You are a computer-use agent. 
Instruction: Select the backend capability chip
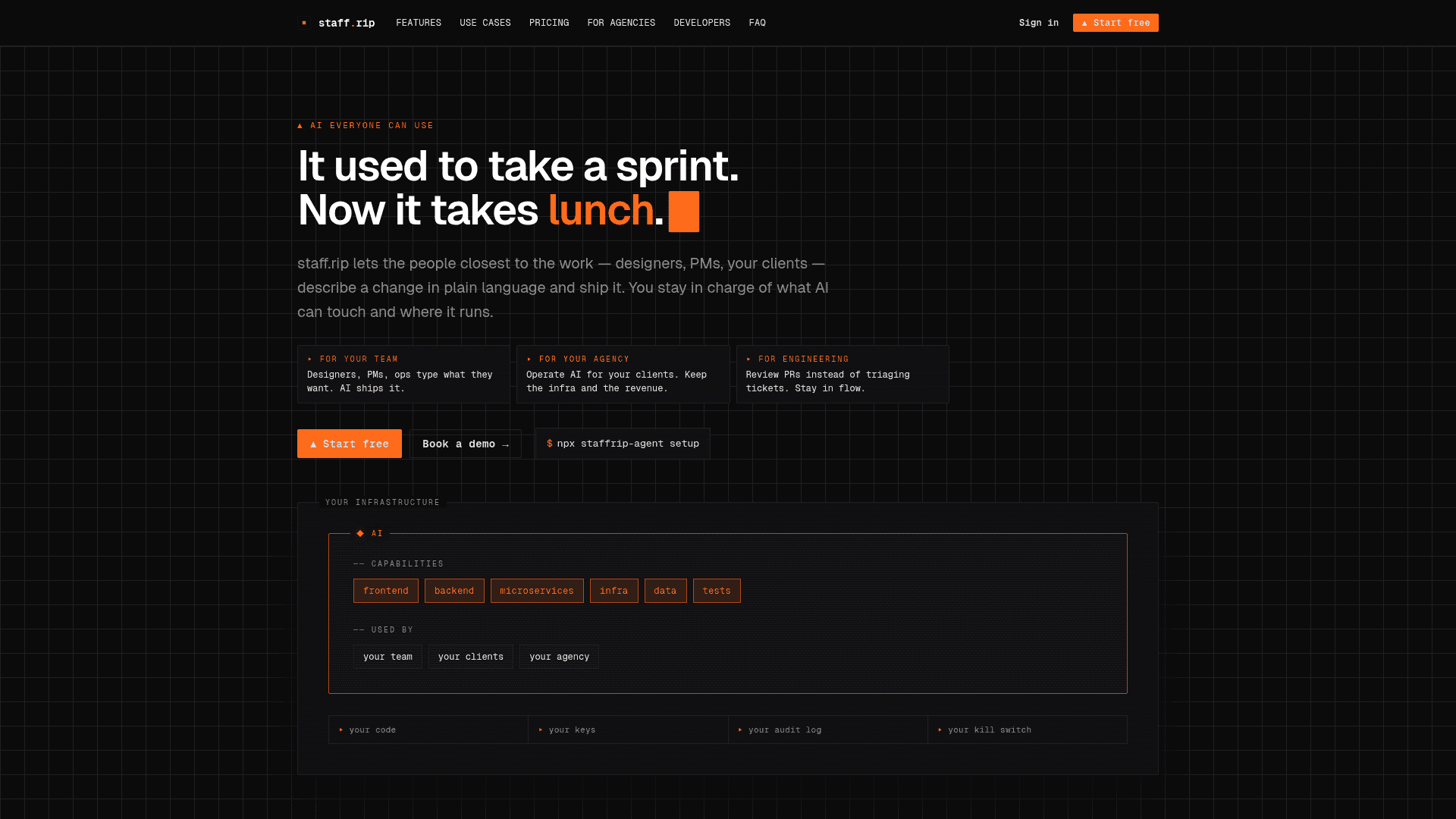point(454,591)
